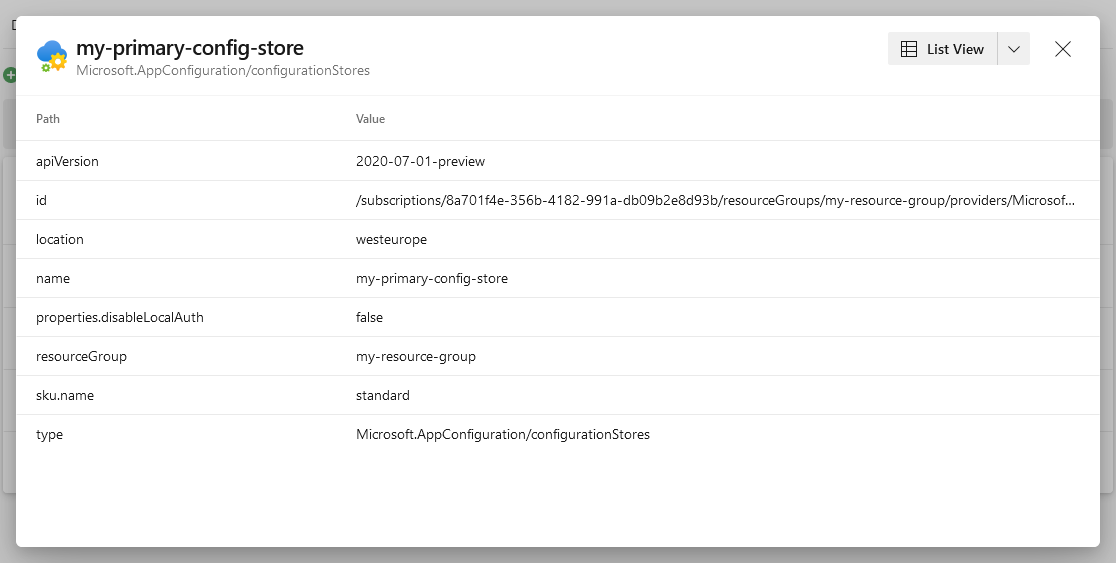
Task: Click the type path cell
Action: tap(49, 435)
